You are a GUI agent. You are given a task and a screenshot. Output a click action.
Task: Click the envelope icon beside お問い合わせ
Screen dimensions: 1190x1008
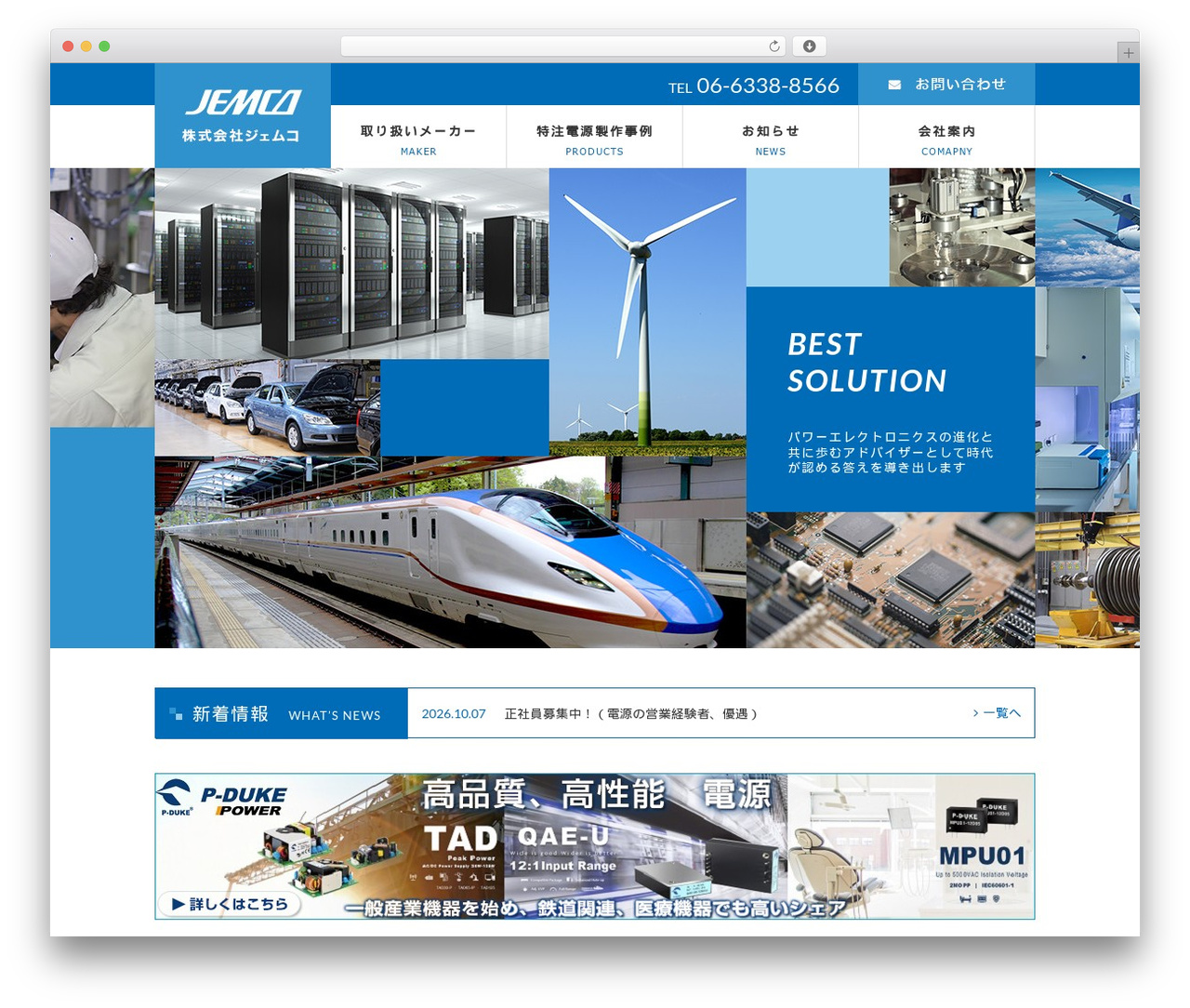894,85
